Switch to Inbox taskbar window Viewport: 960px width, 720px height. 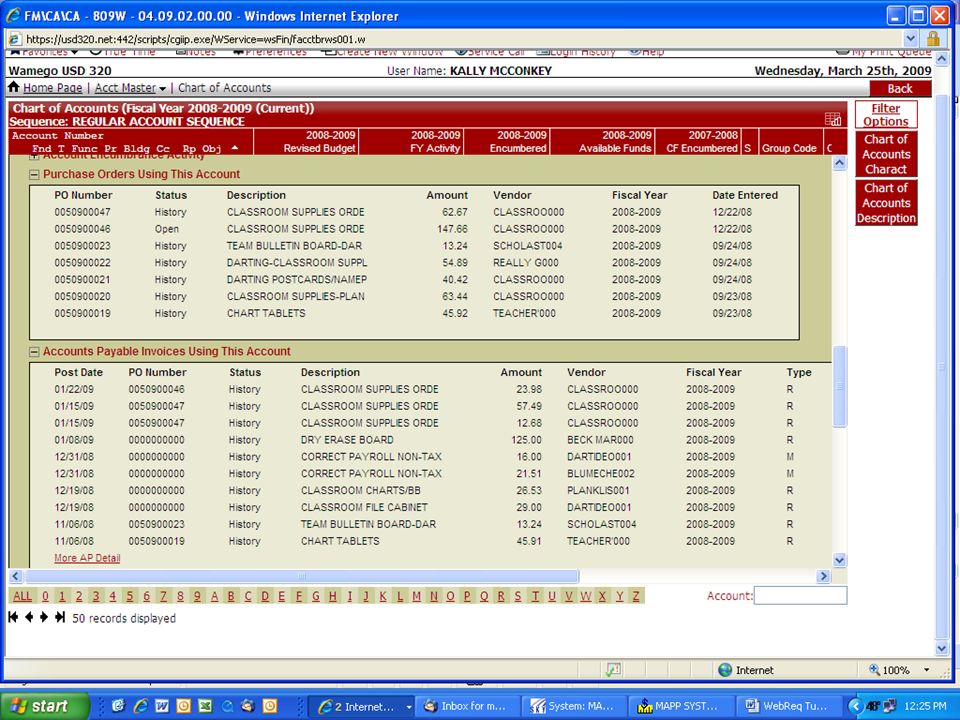click(x=468, y=706)
